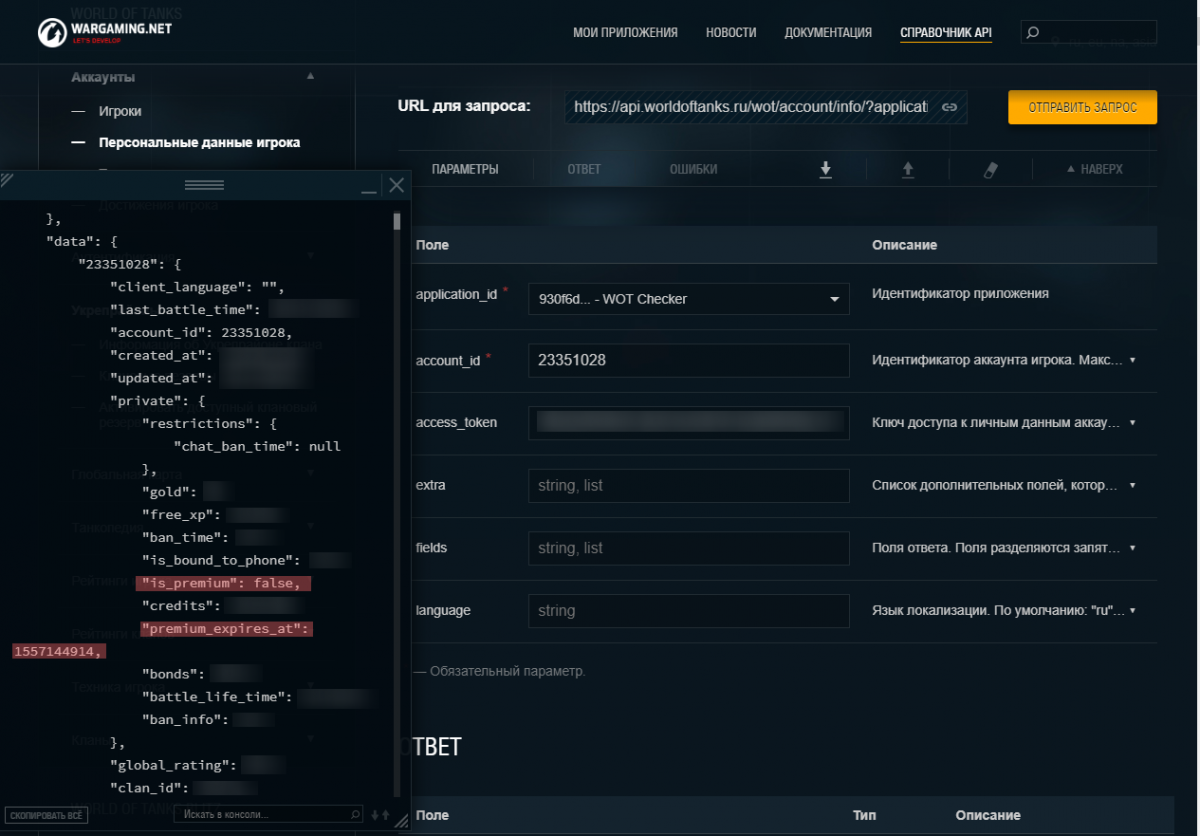Click the eraser icon to clear parameters

pos(991,169)
